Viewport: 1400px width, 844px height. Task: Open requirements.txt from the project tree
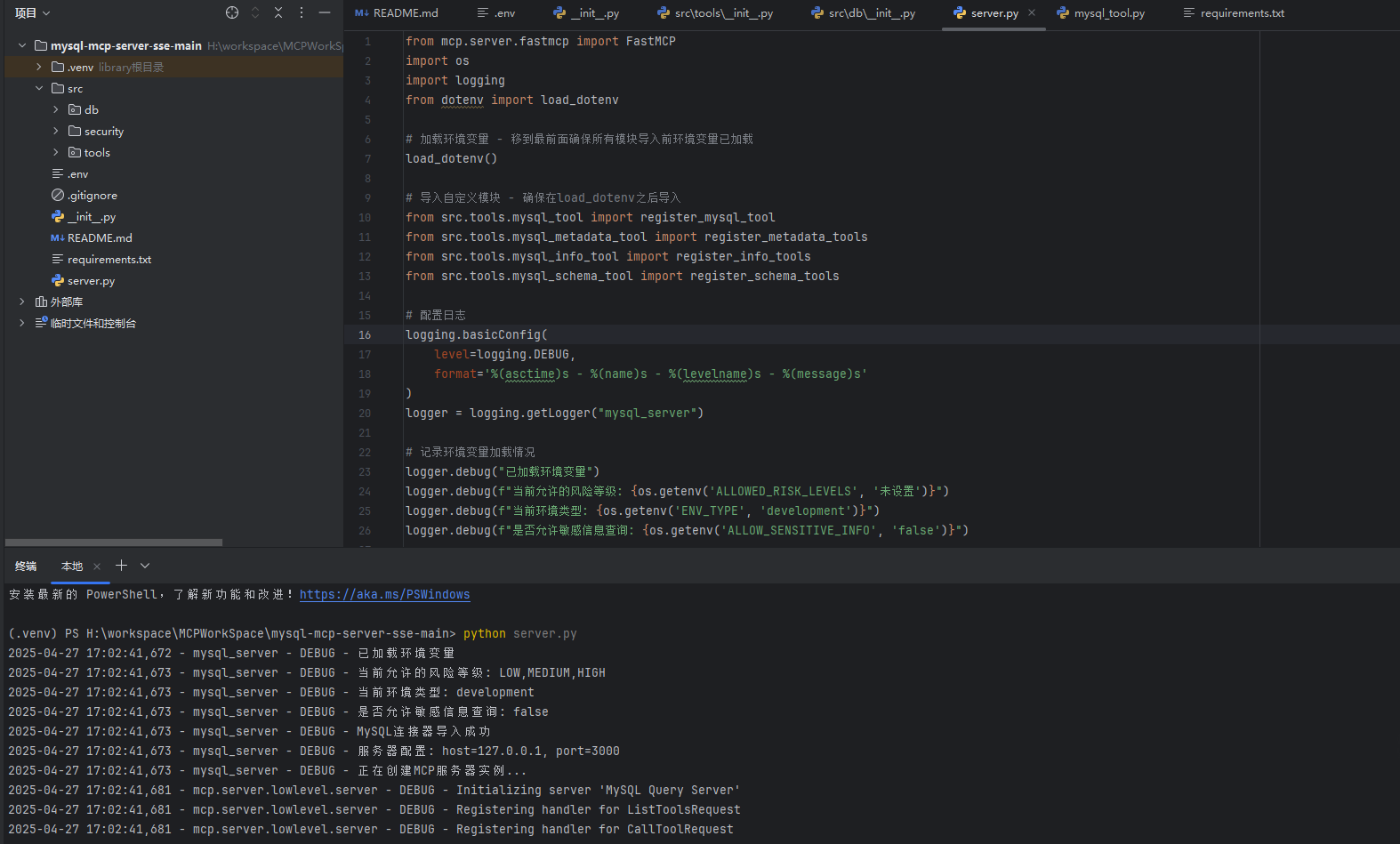coord(109,260)
